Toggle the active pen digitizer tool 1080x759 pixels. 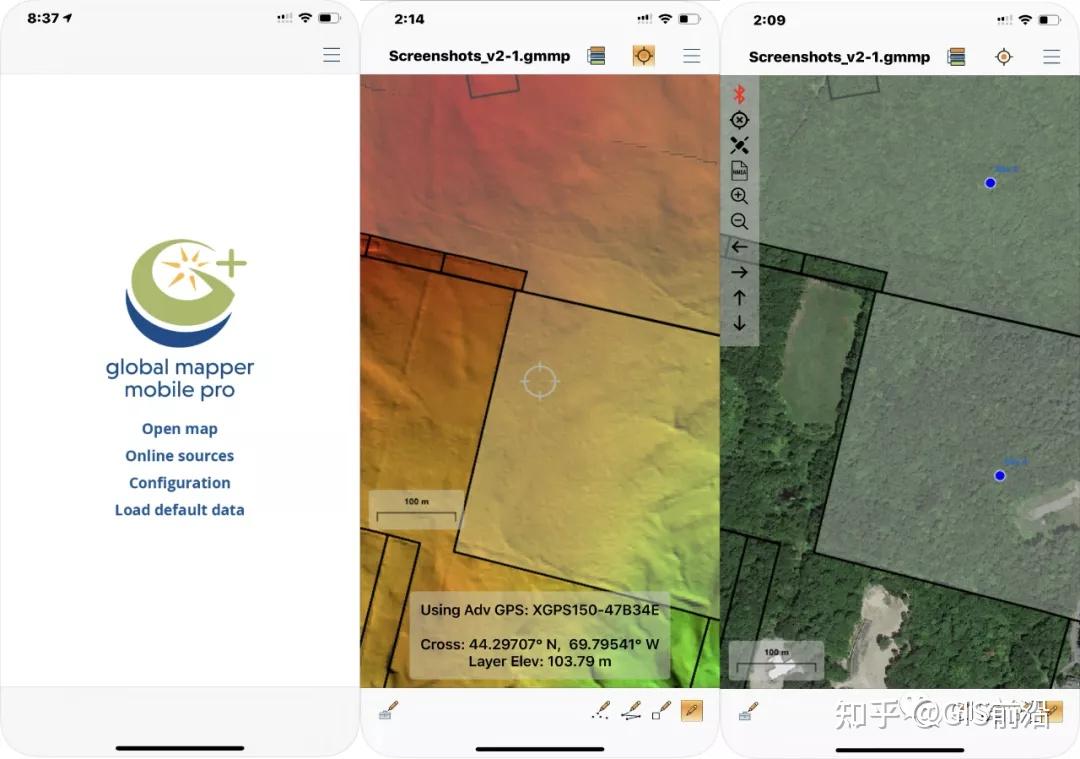click(690, 710)
